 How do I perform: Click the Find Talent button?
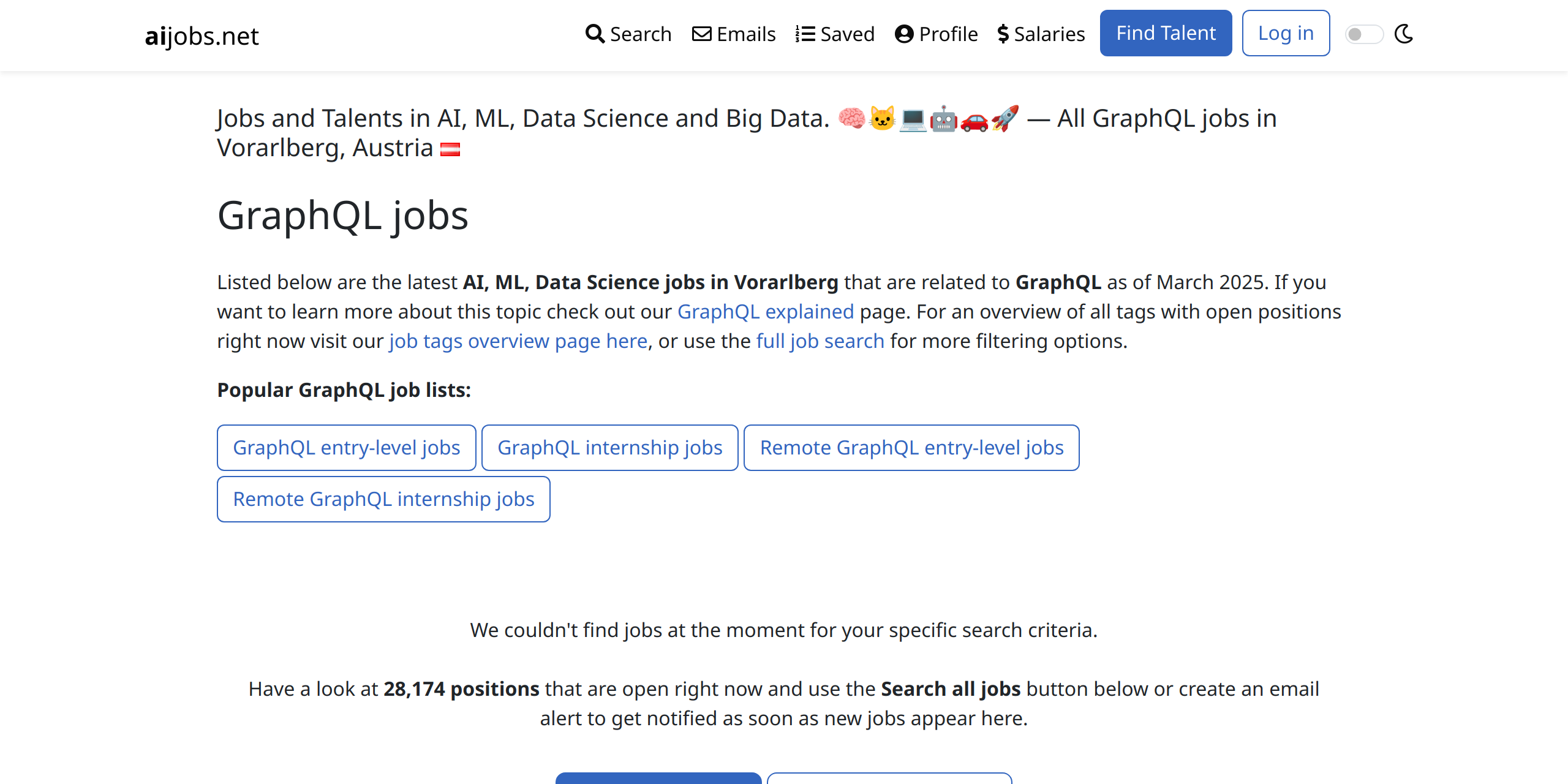click(1166, 33)
